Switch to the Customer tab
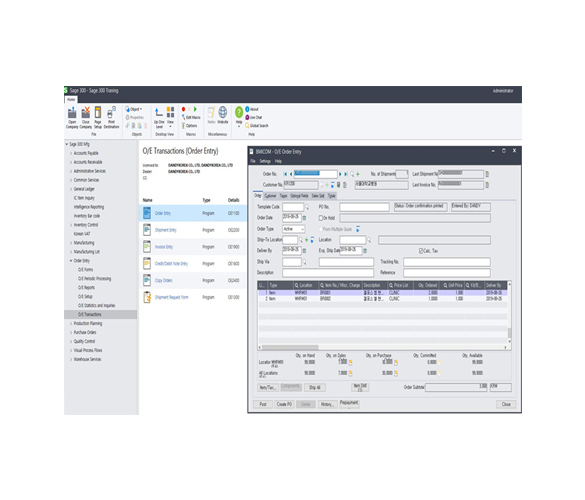This screenshot has height=500, width=585. tap(270, 196)
